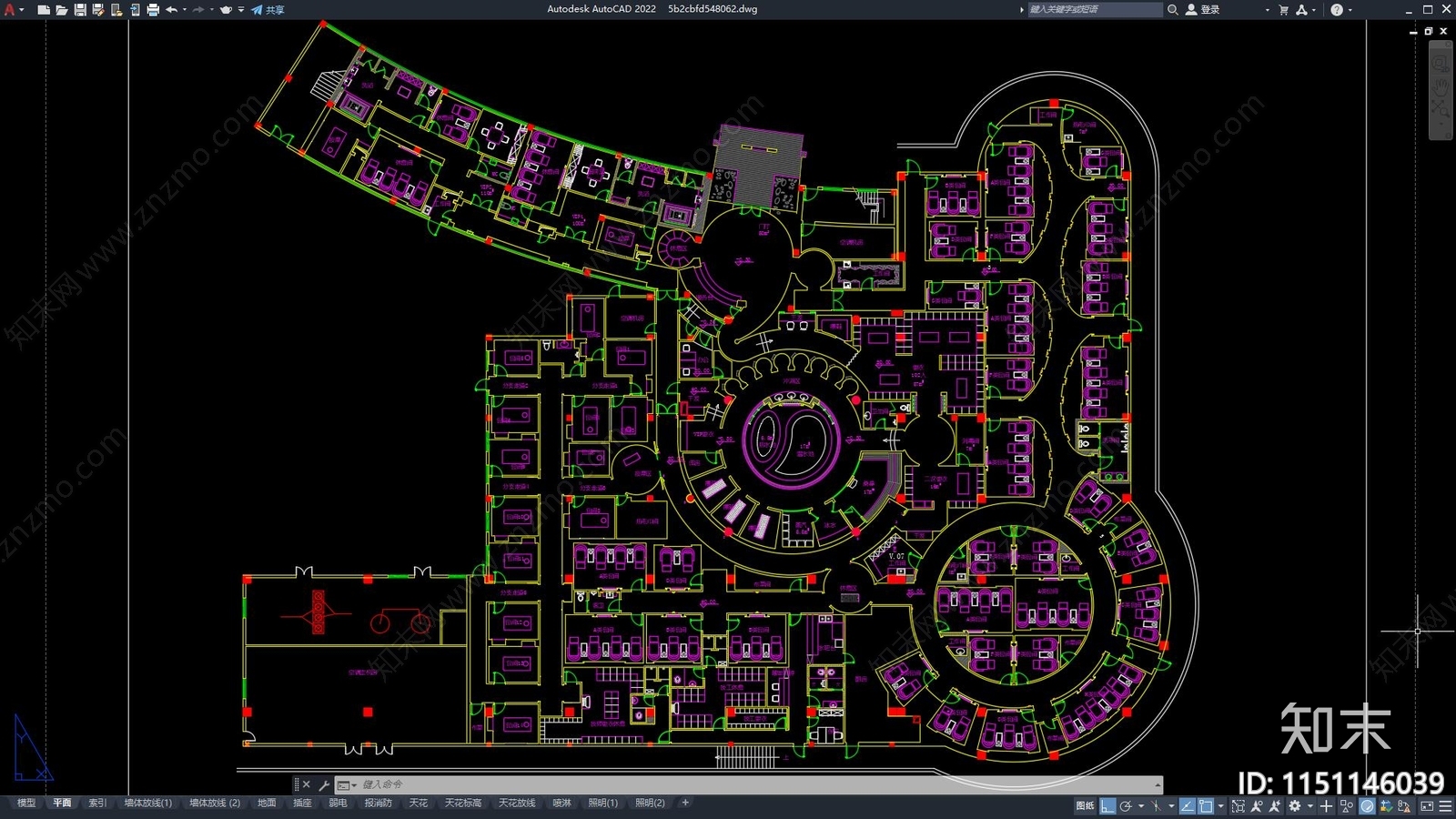Viewport: 1456px width, 819px height.
Task: Click the Redo arrow icon
Action: 198,9
